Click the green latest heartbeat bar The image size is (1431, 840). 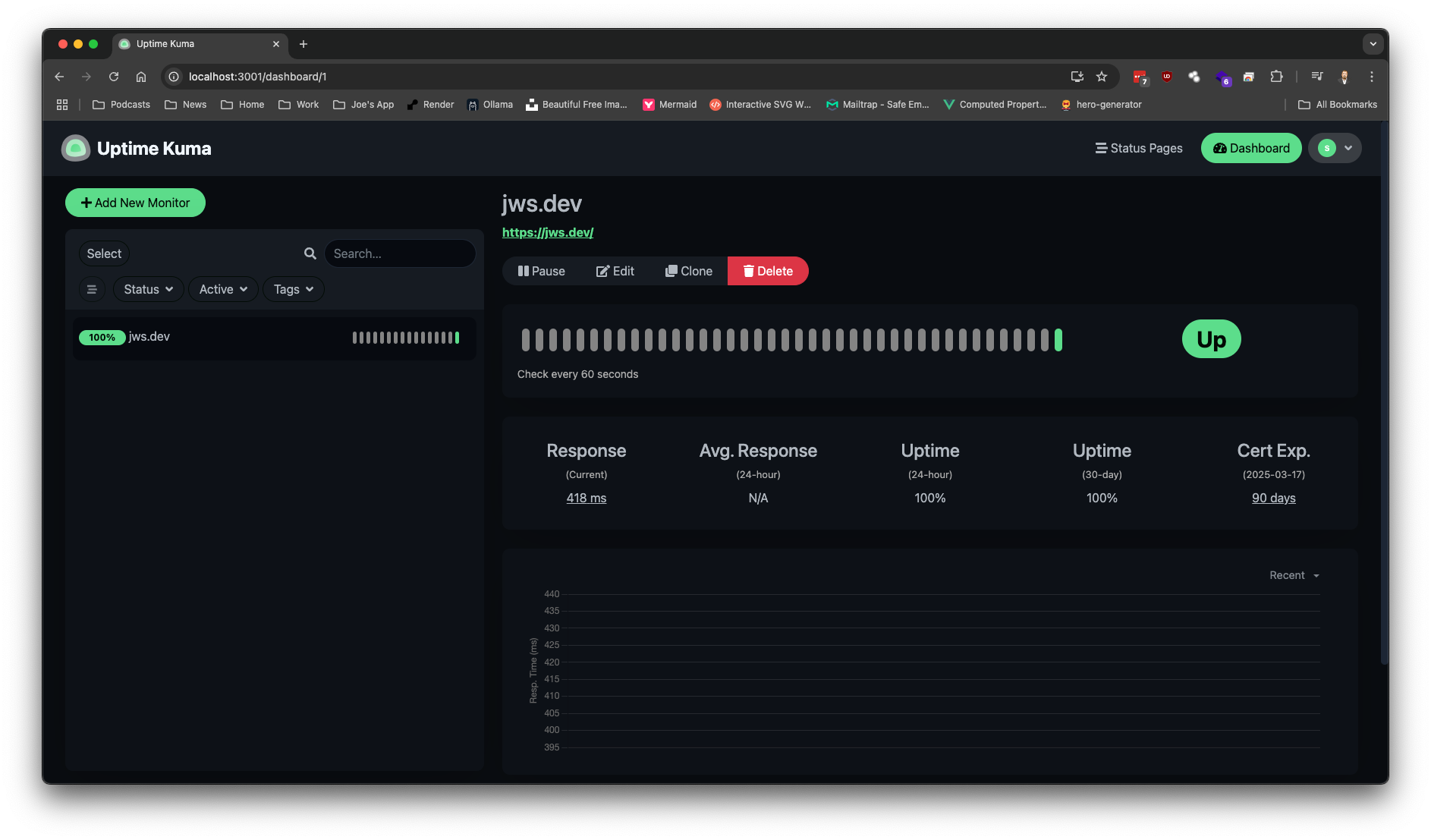pos(1058,340)
